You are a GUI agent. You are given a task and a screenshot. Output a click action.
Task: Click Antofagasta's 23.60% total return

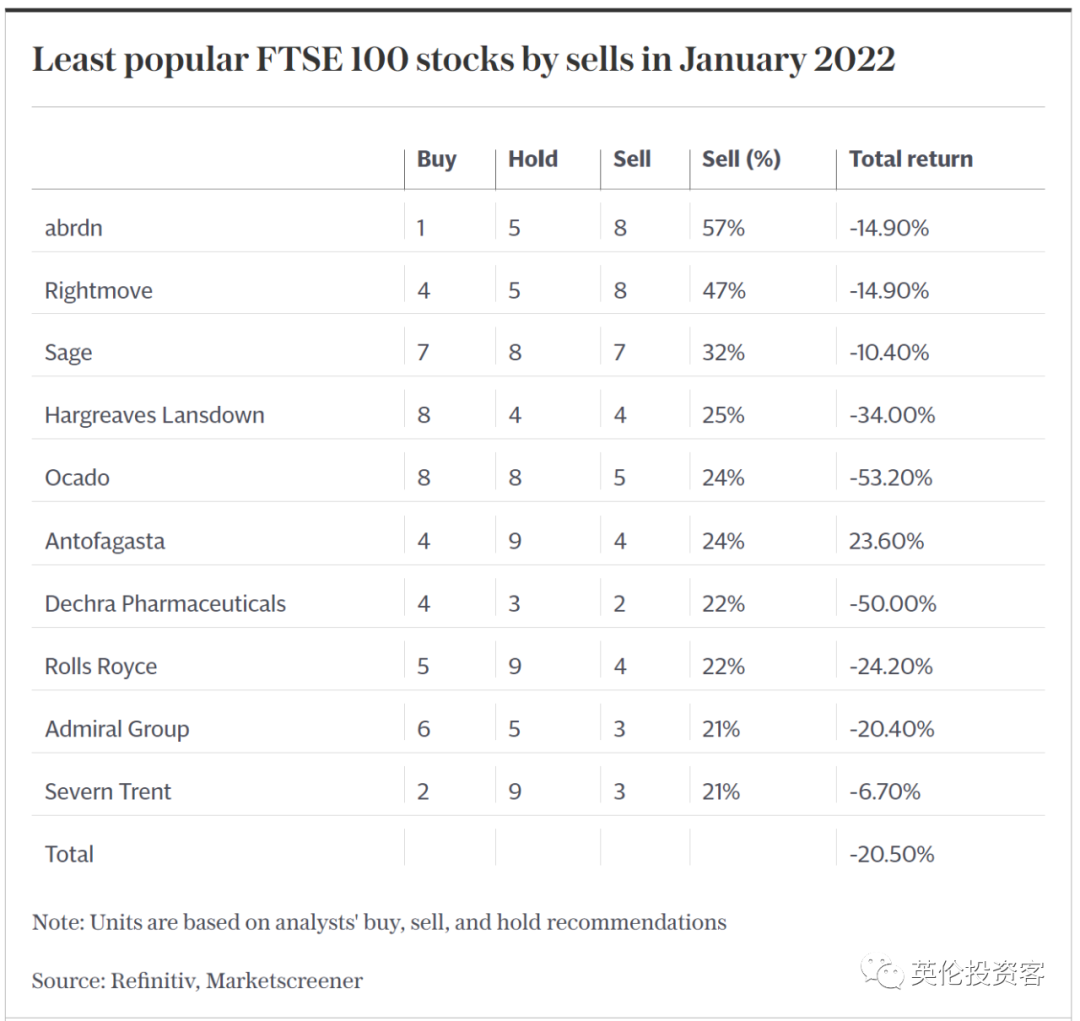886,541
